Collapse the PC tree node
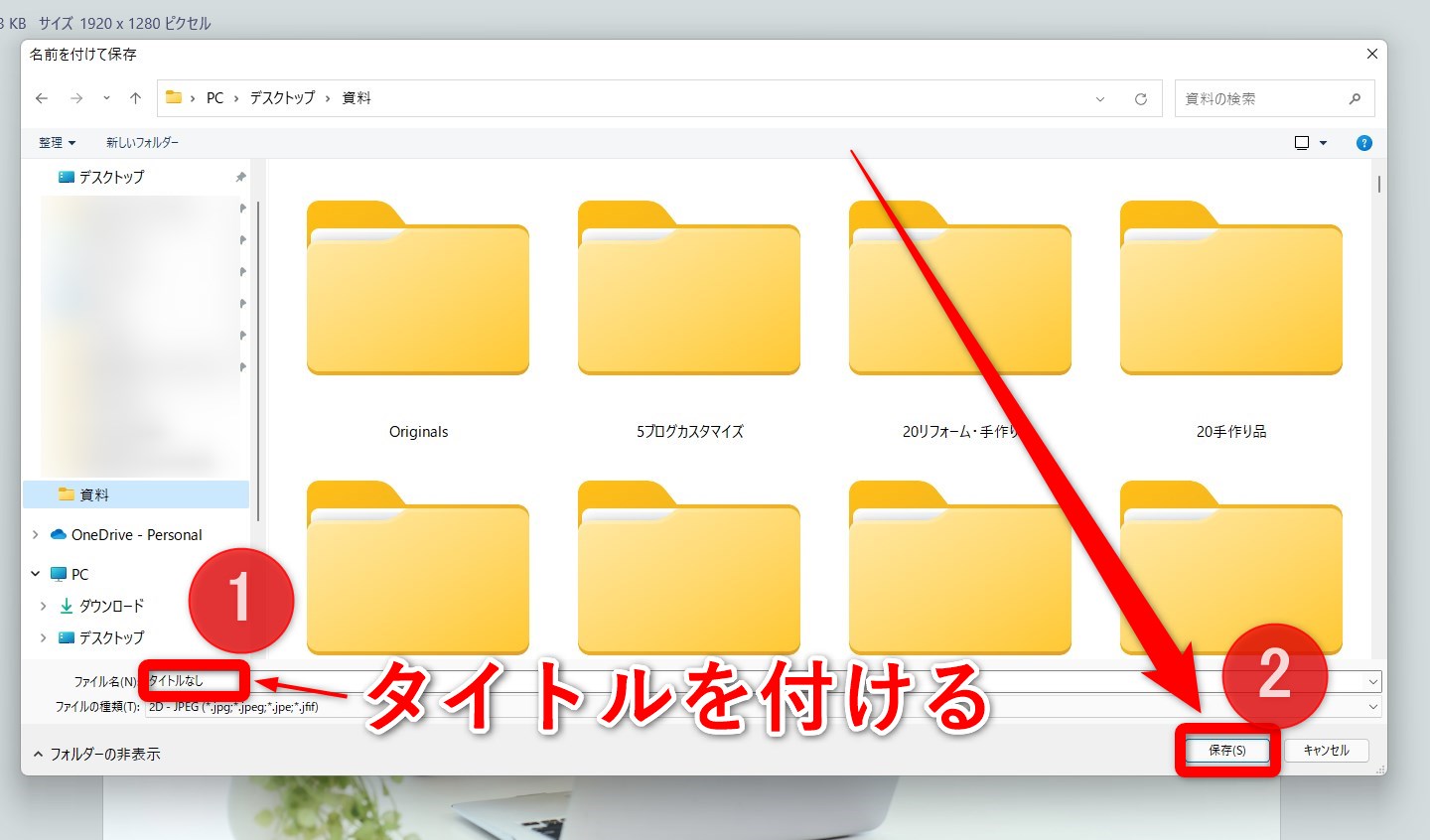 [x=36, y=574]
